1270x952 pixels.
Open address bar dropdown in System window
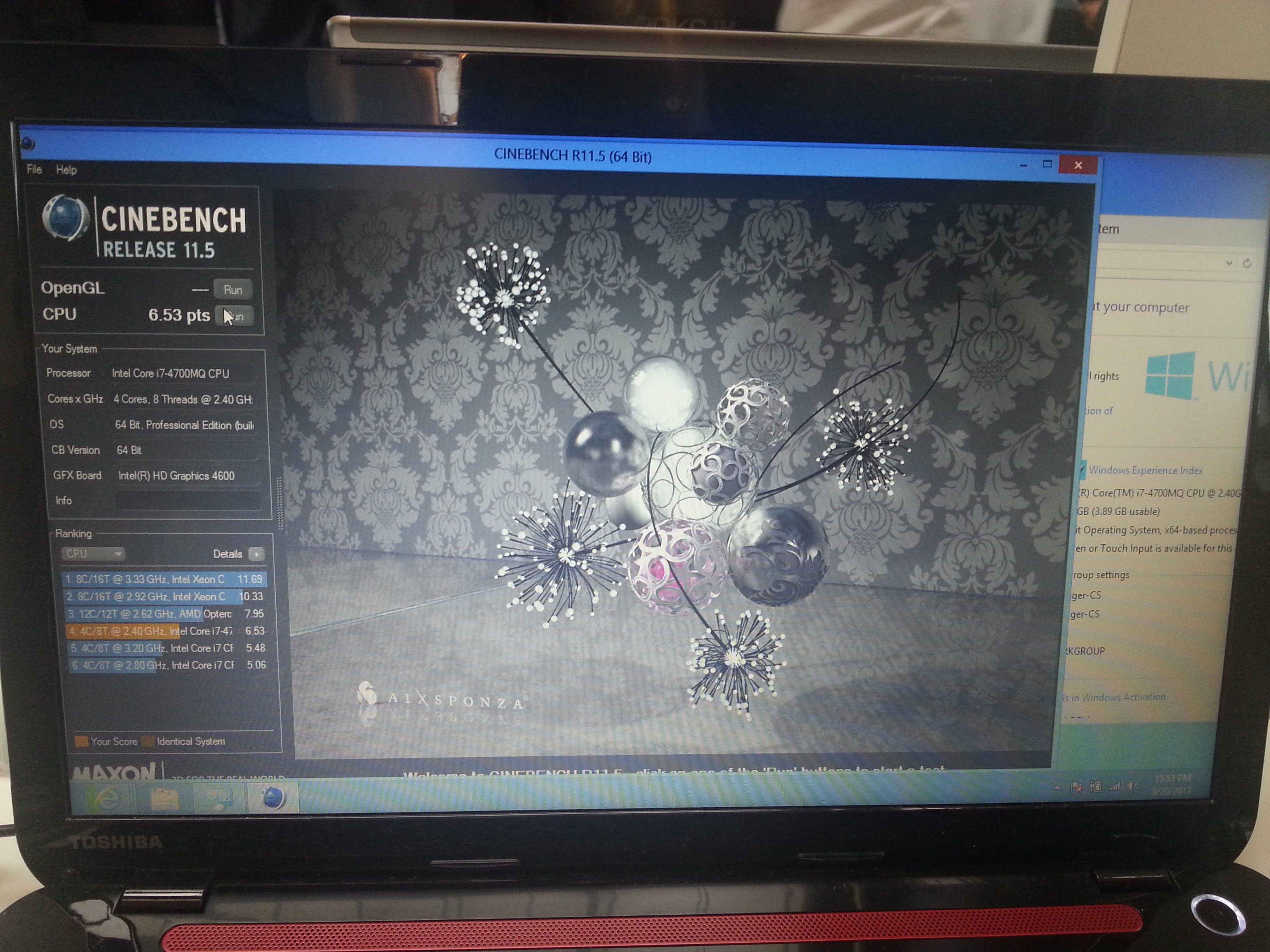coord(1229,263)
